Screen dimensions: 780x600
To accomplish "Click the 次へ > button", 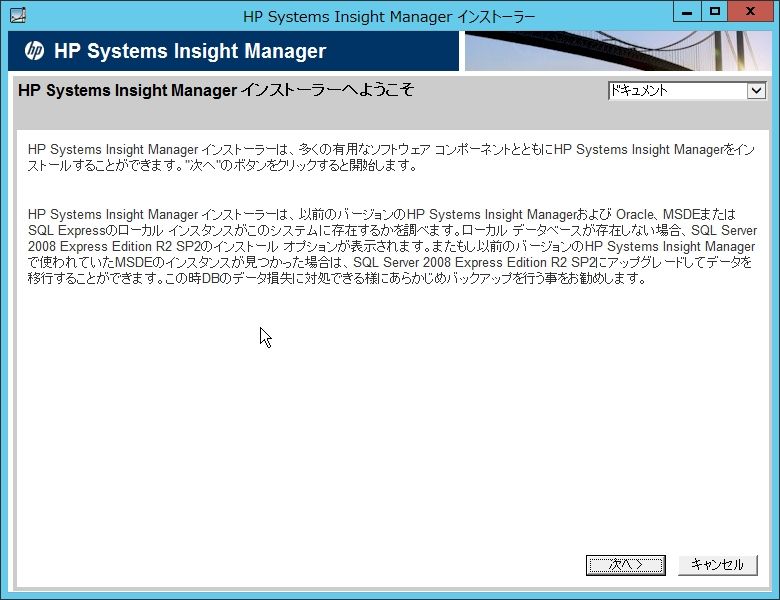I will coord(625,565).
